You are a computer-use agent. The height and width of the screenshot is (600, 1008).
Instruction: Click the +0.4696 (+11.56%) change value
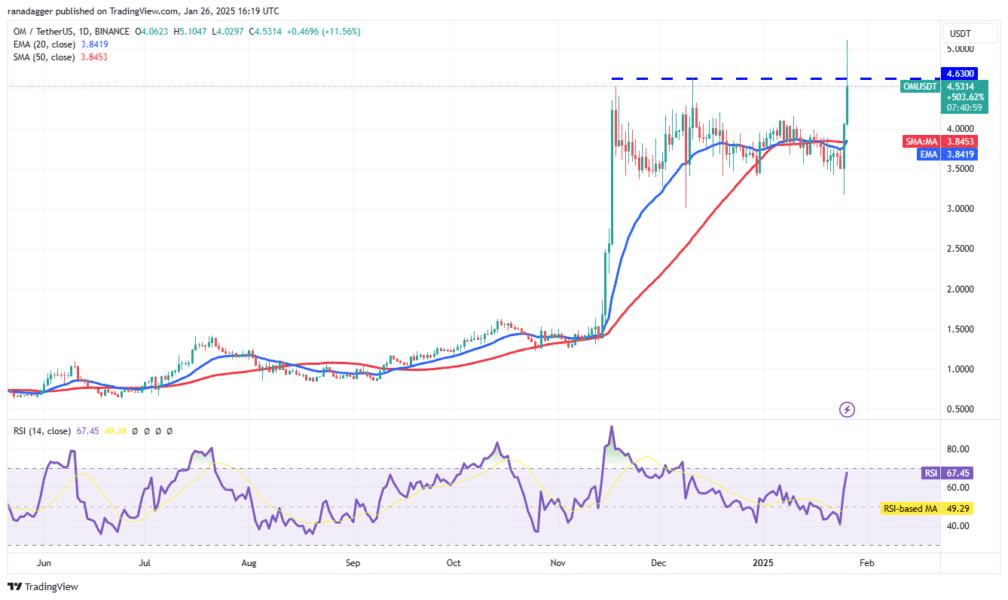[323, 32]
